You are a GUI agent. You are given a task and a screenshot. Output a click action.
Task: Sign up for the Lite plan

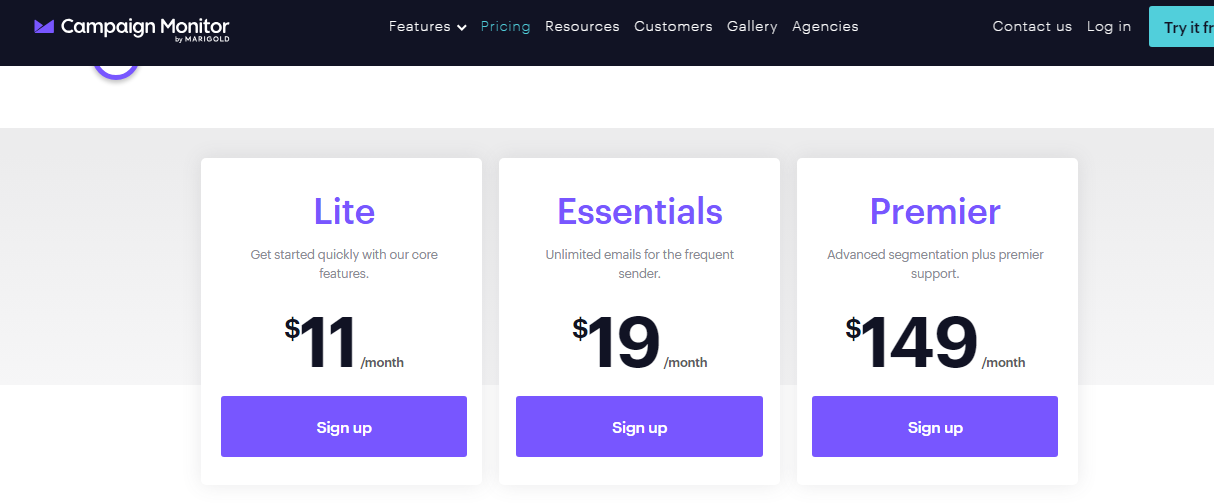tap(344, 427)
